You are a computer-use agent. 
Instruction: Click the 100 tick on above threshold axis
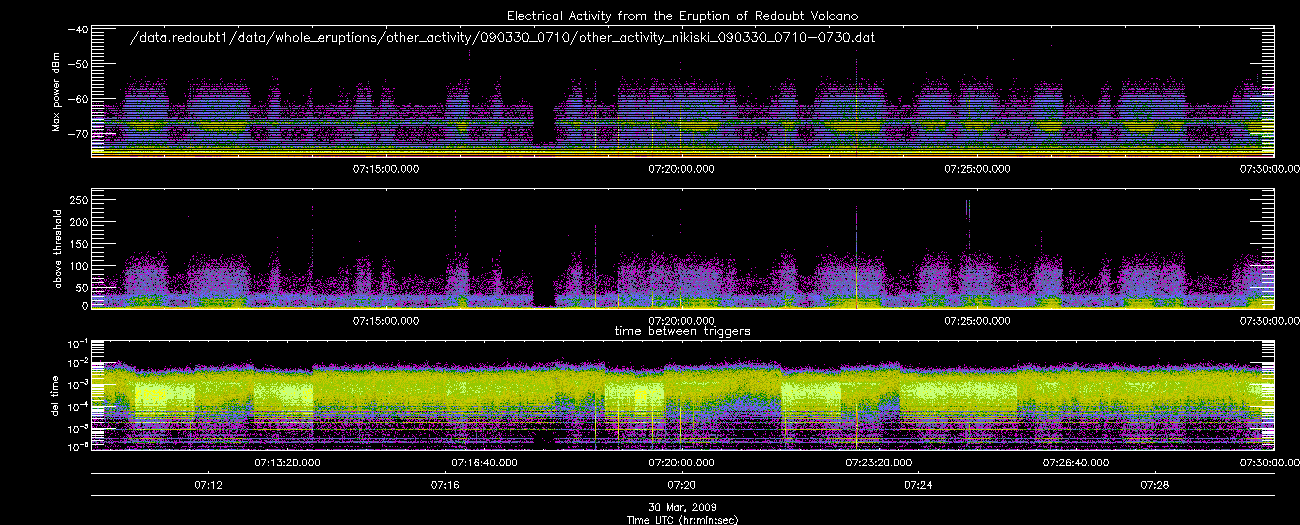(78, 264)
